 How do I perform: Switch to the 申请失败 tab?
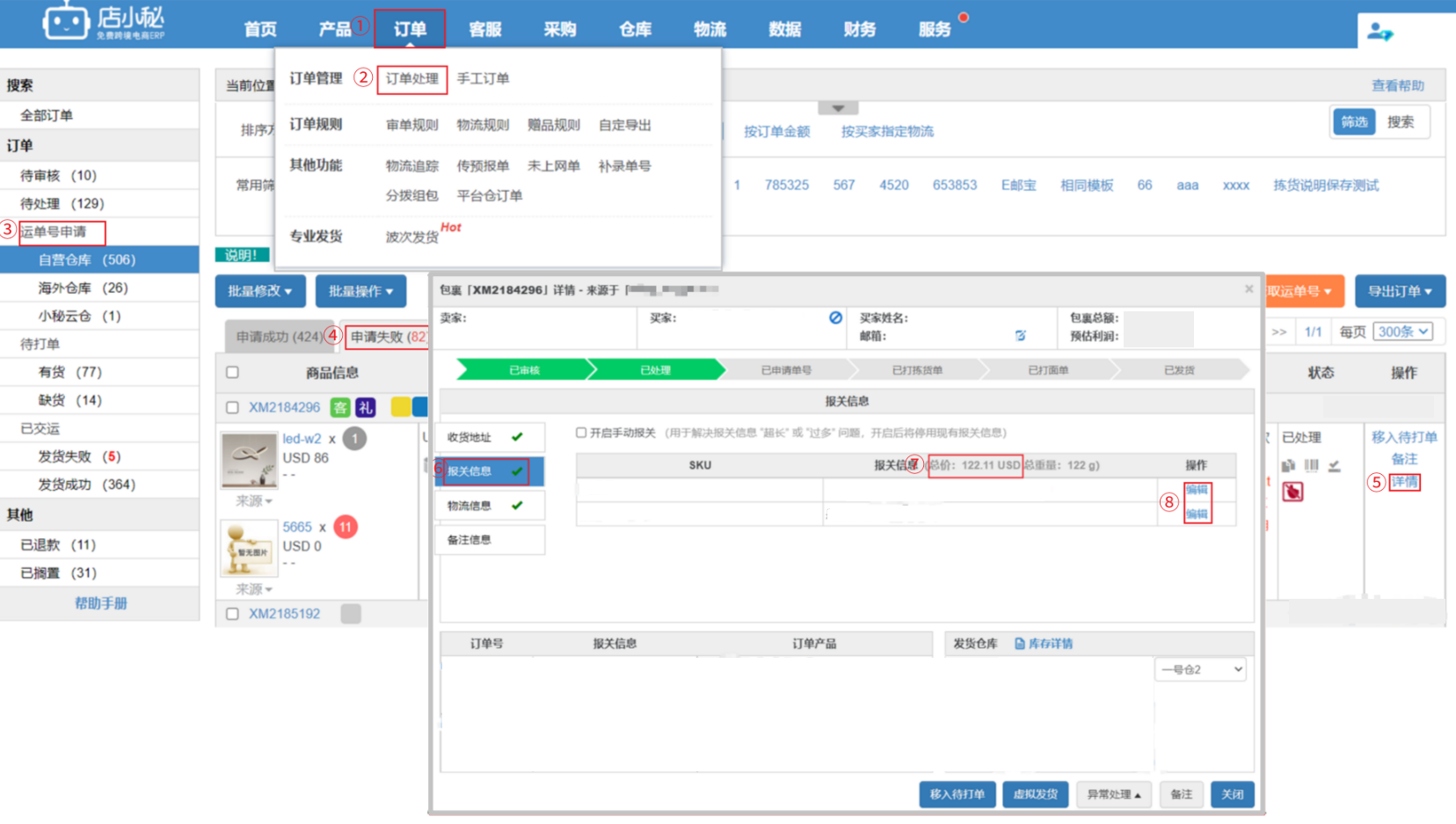387,337
